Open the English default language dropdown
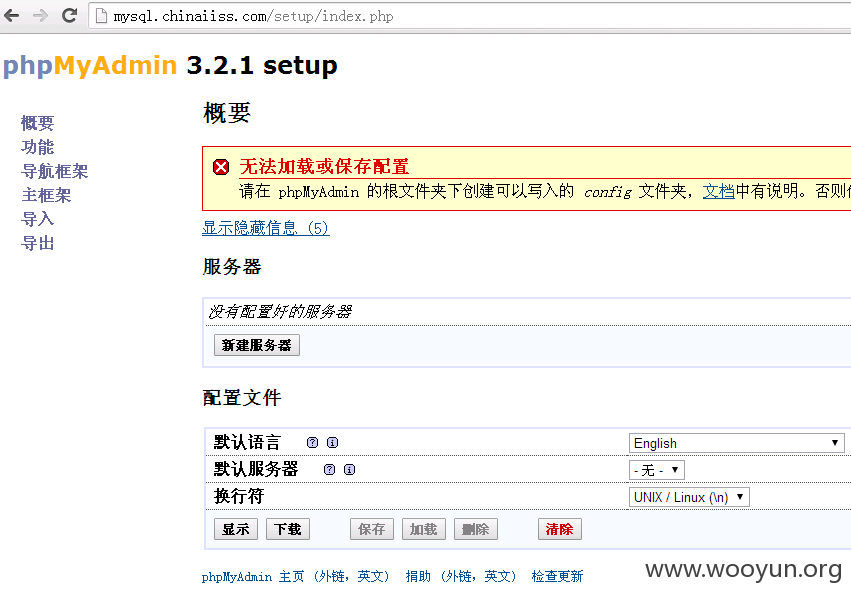 tap(736, 443)
